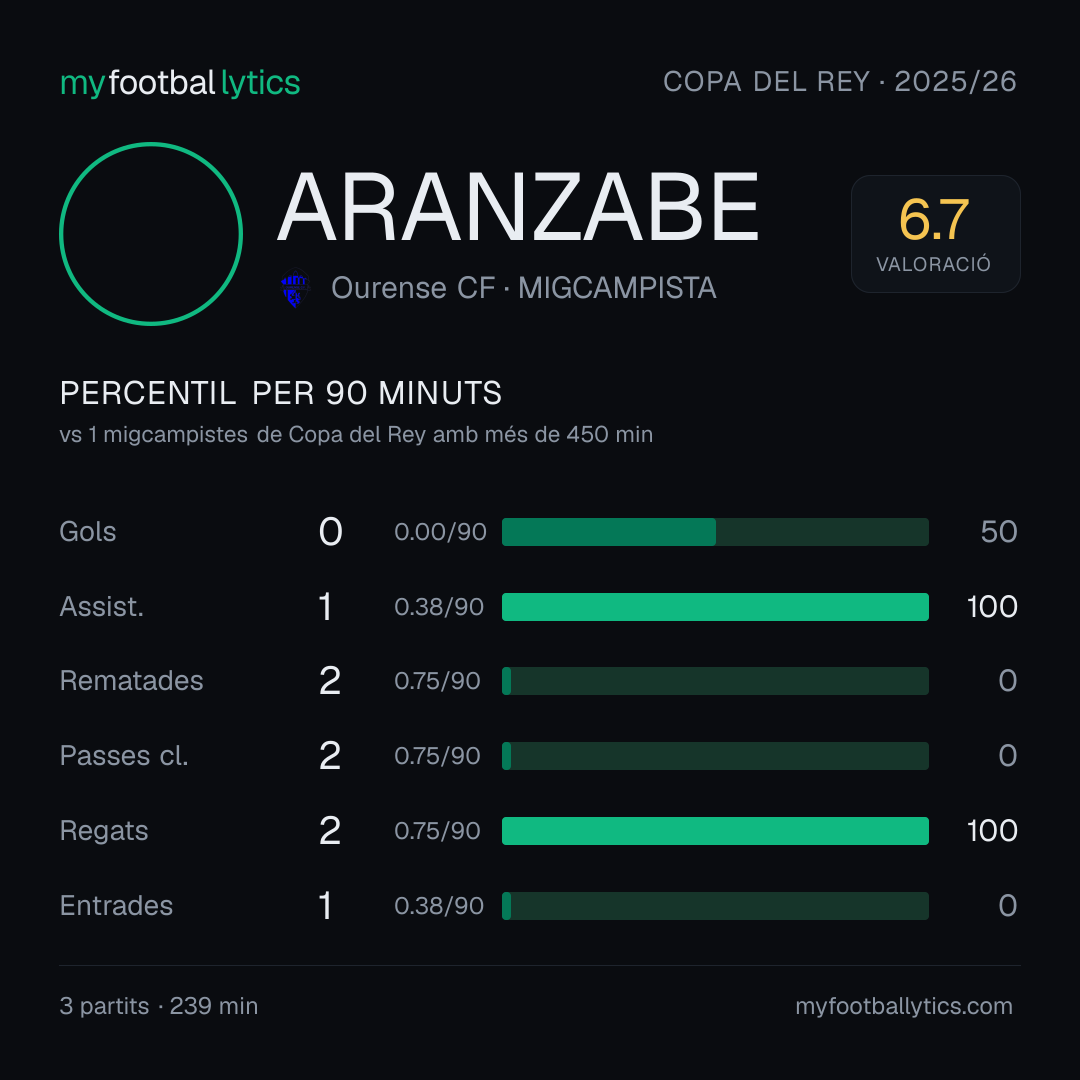Viewport: 1080px width, 1080px height.
Task: Open the myfootballytics.com footer link
Action: (x=904, y=1006)
